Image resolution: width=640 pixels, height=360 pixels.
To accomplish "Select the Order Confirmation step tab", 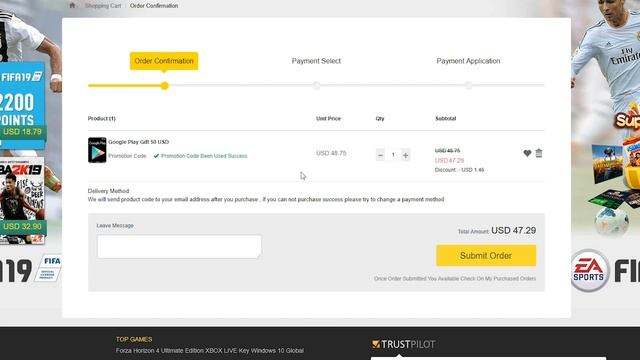I will pyautogui.click(x=164, y=61).
